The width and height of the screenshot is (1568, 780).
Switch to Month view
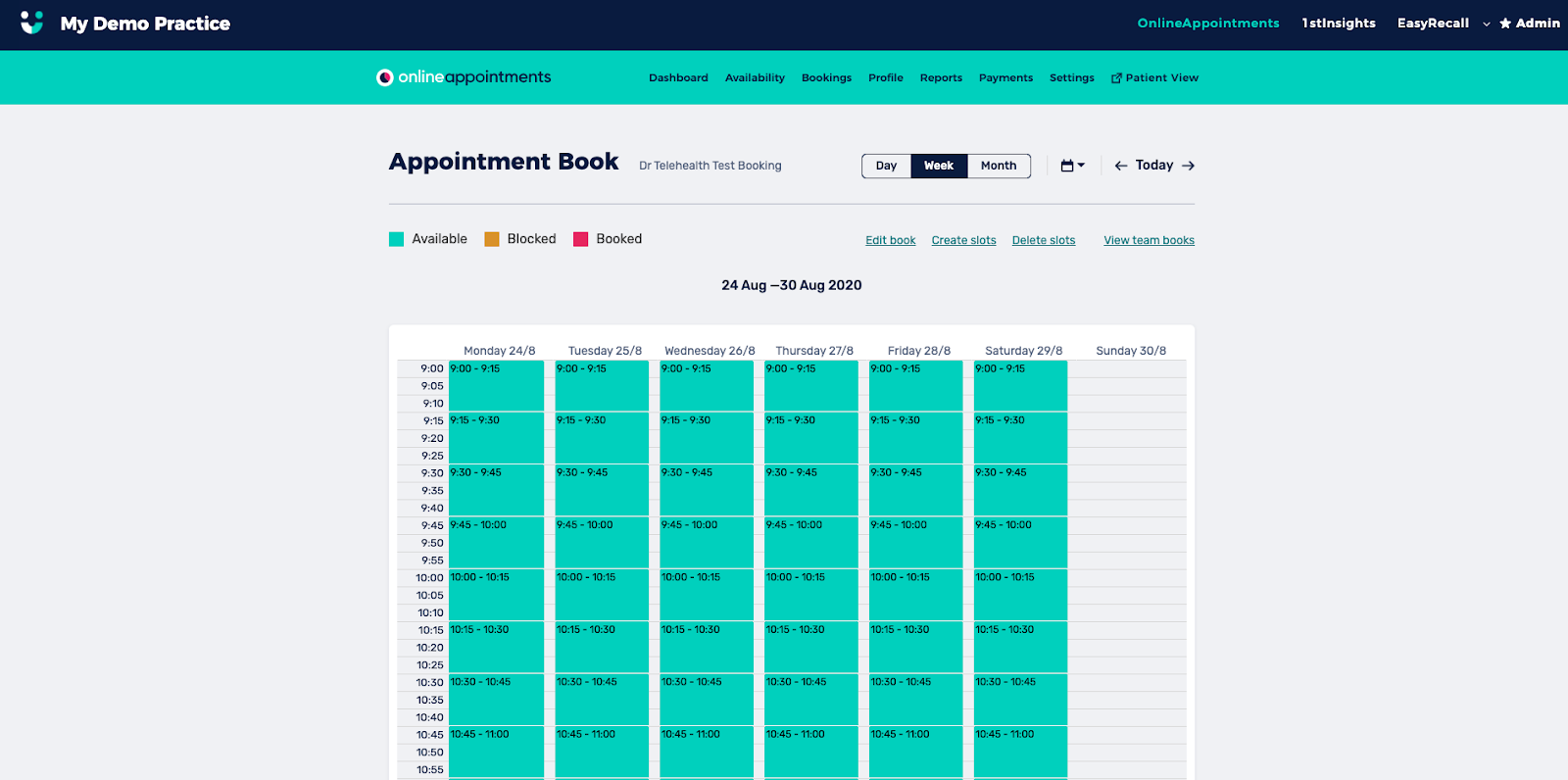point(998,166)
